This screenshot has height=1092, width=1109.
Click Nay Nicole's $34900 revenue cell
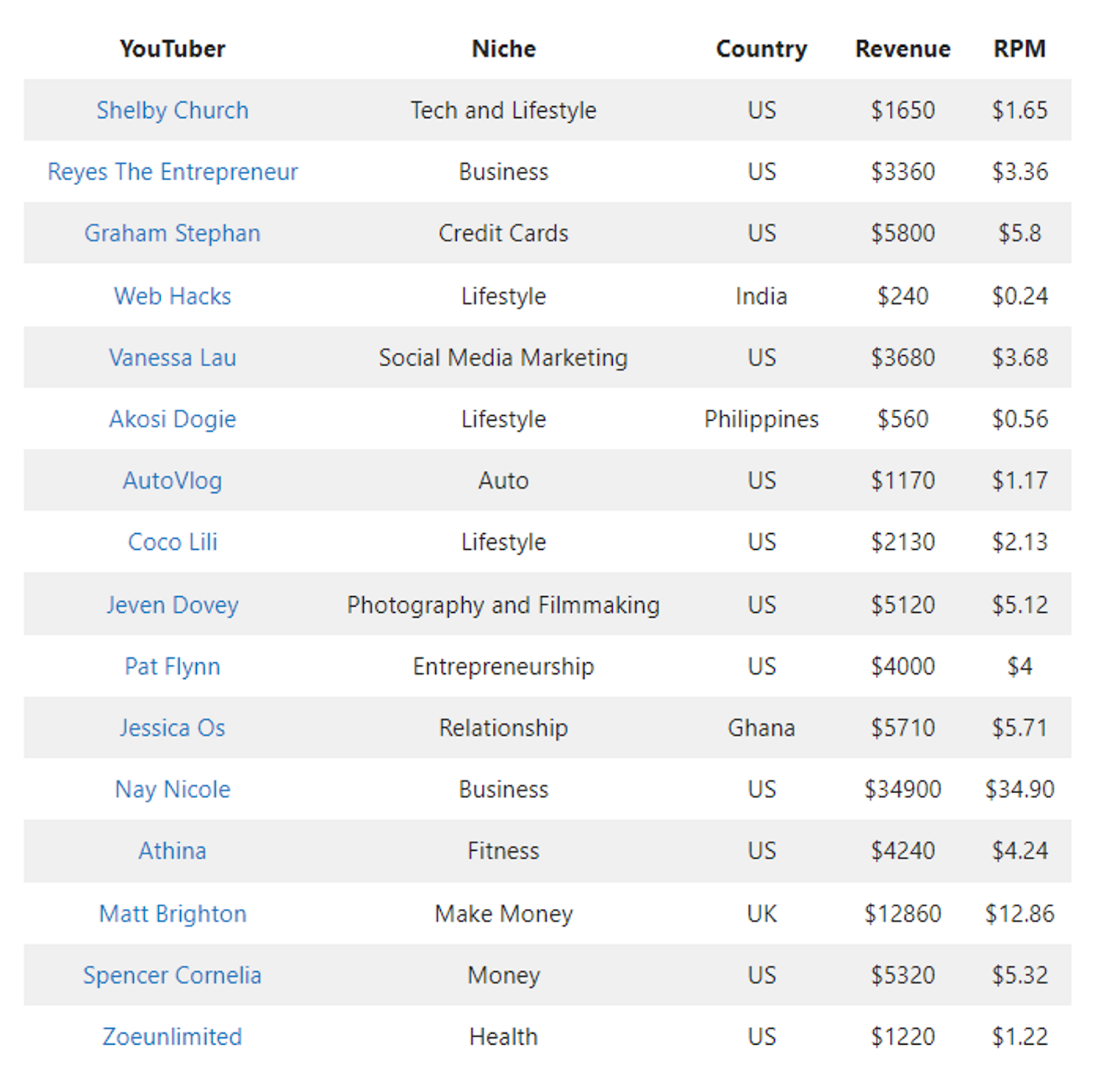tap(902, 789)
